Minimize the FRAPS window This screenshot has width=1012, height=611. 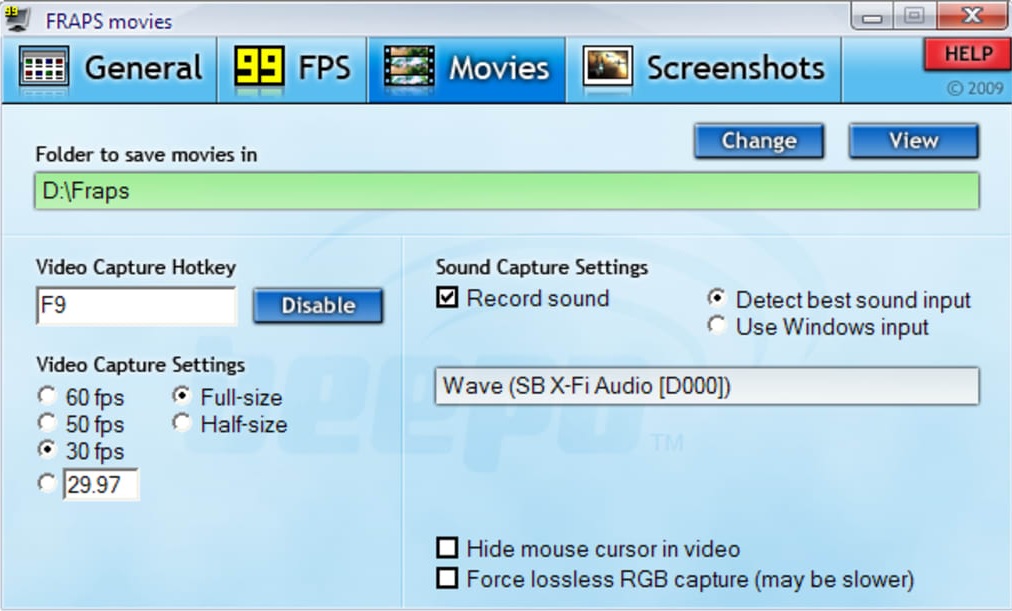871,16
